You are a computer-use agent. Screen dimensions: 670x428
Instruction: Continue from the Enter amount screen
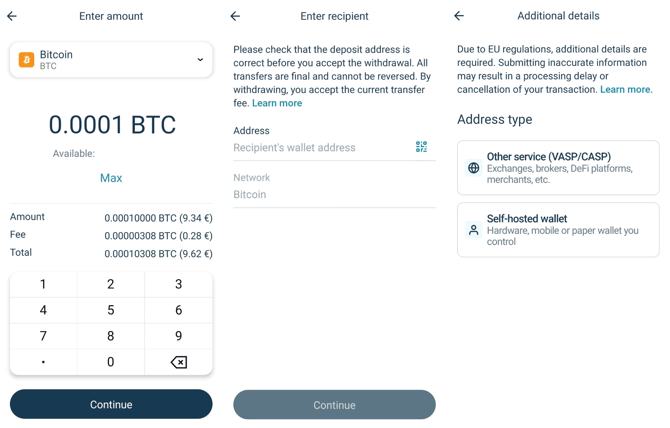[x=111, y=404]
